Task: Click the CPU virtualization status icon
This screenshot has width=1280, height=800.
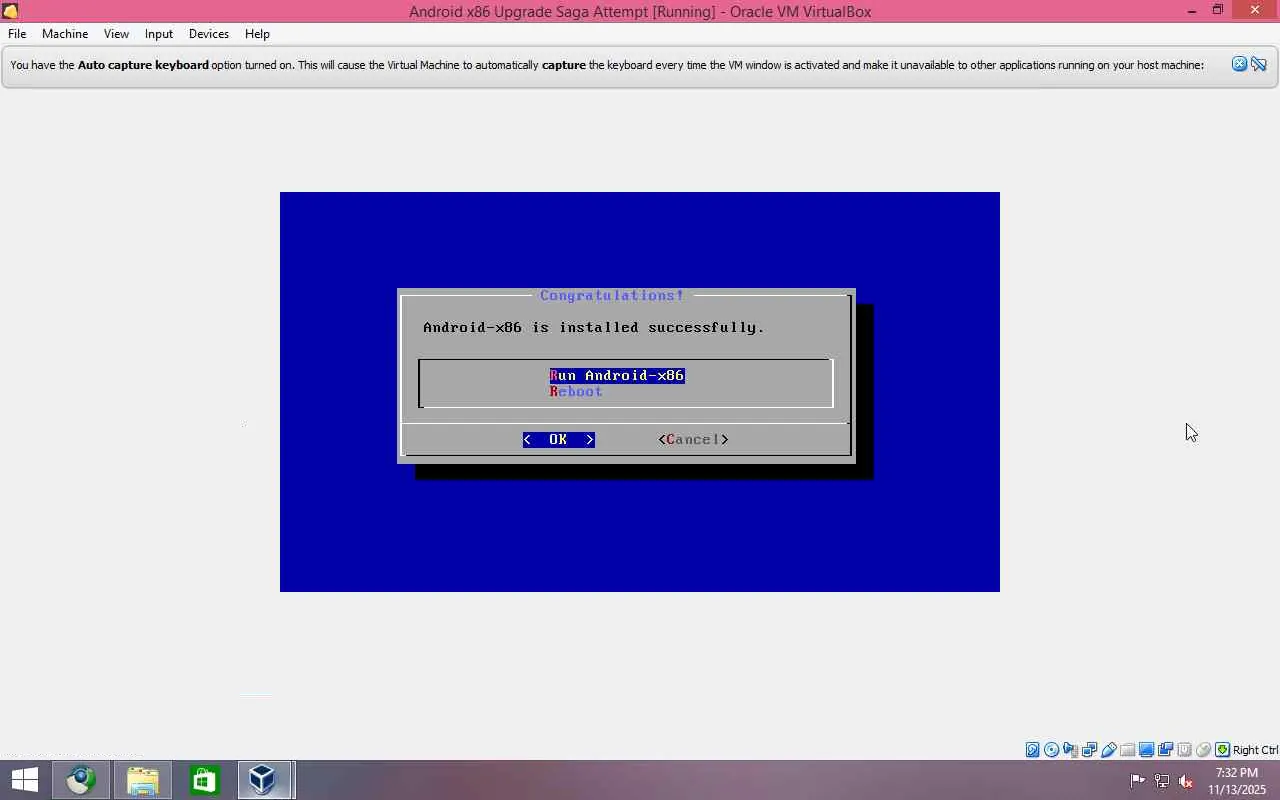Action: (x=1184, y=750)
